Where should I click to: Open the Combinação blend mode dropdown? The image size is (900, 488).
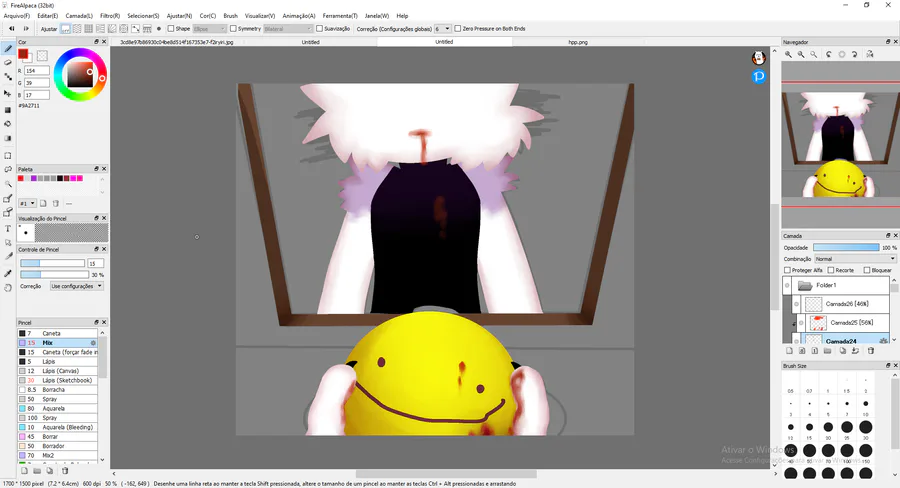(855, 259)
